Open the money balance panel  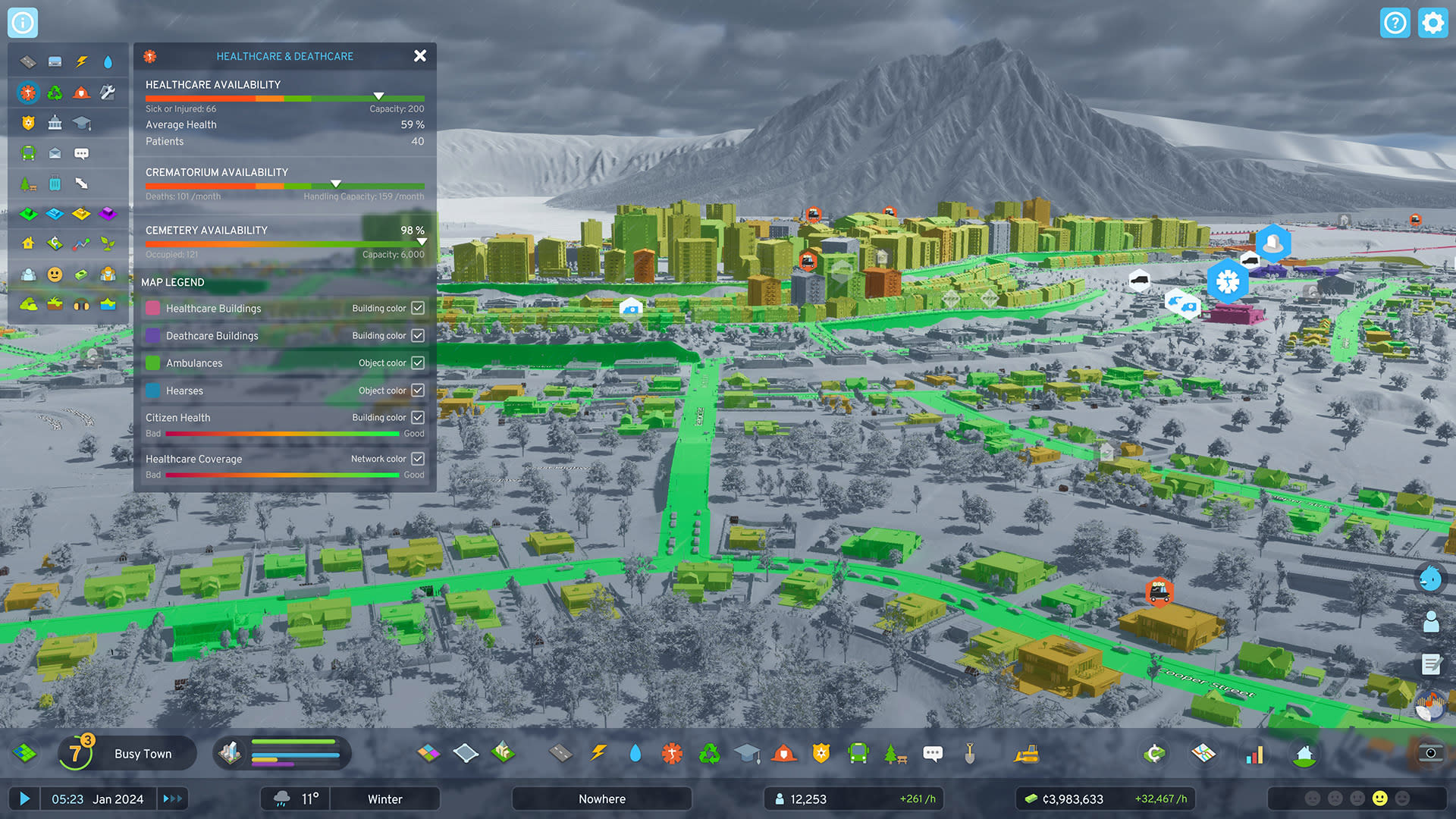tap(1072, 799)
